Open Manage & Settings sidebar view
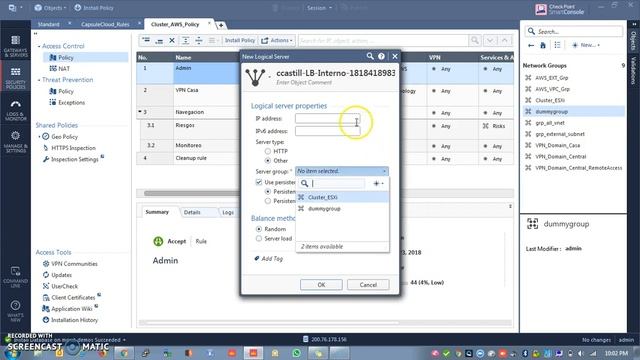Viewport: 640px width, 360px height. [x=16, y=142]
